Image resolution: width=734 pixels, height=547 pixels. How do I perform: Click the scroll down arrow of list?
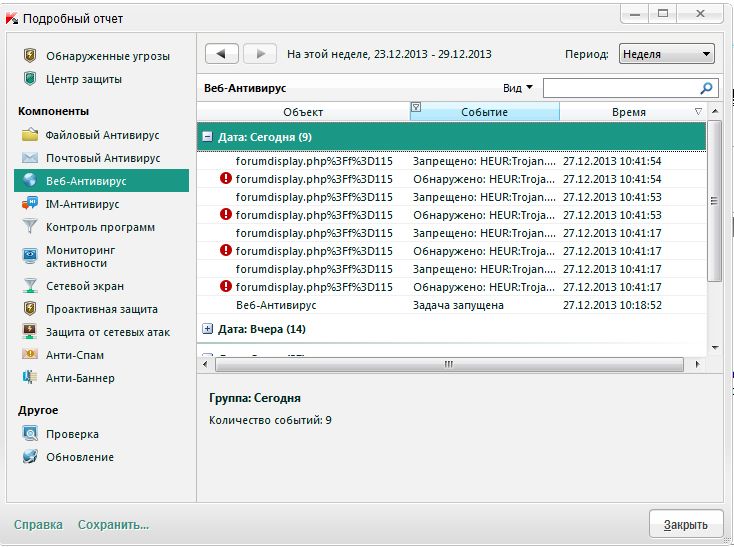[715, 347]
